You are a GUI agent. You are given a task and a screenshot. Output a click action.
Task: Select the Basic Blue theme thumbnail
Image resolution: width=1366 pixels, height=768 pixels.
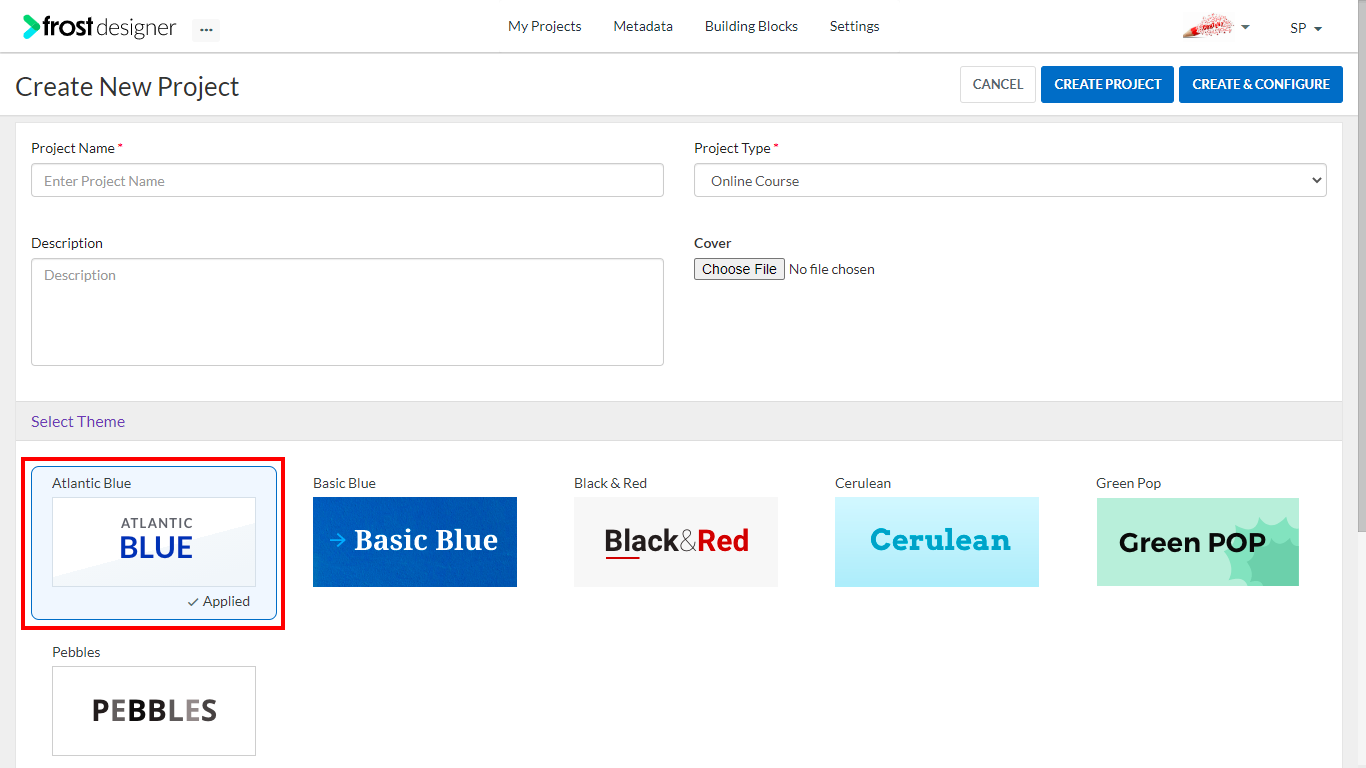tap(415, 542)
